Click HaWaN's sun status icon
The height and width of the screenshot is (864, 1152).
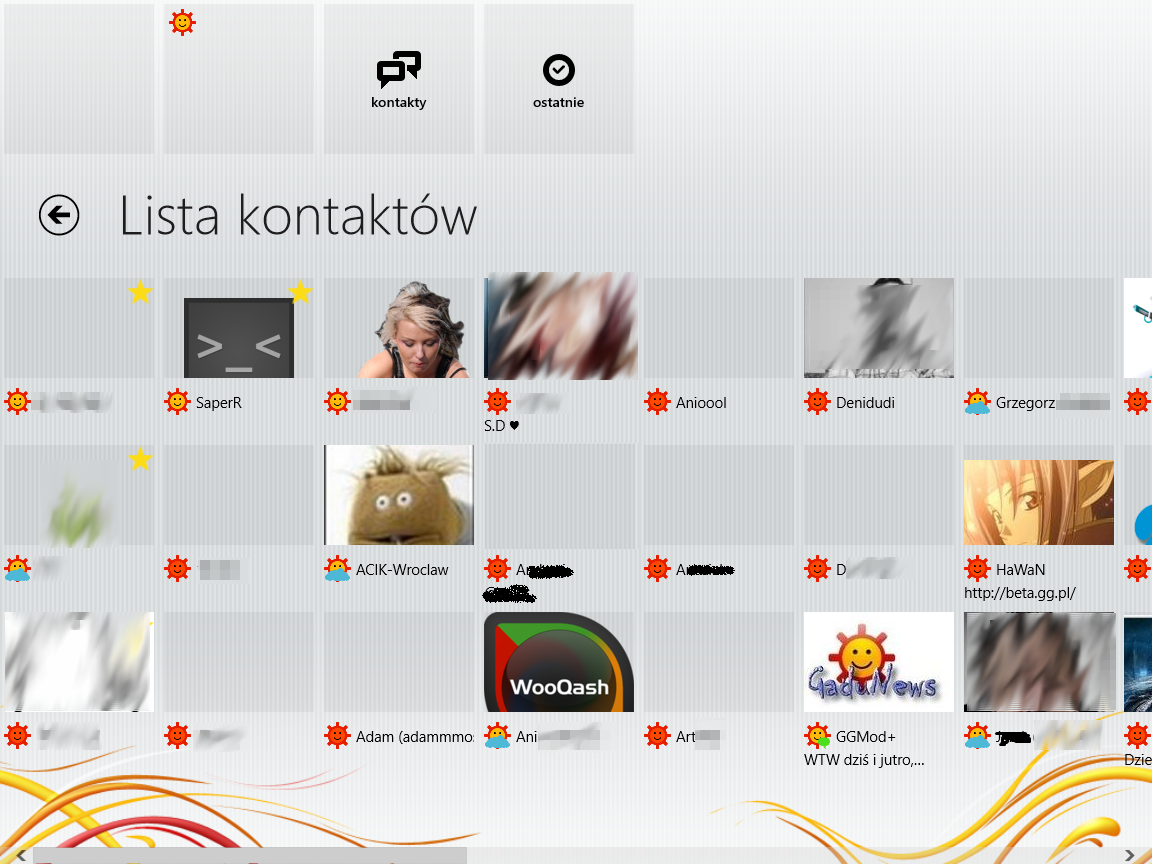point(977,569)
